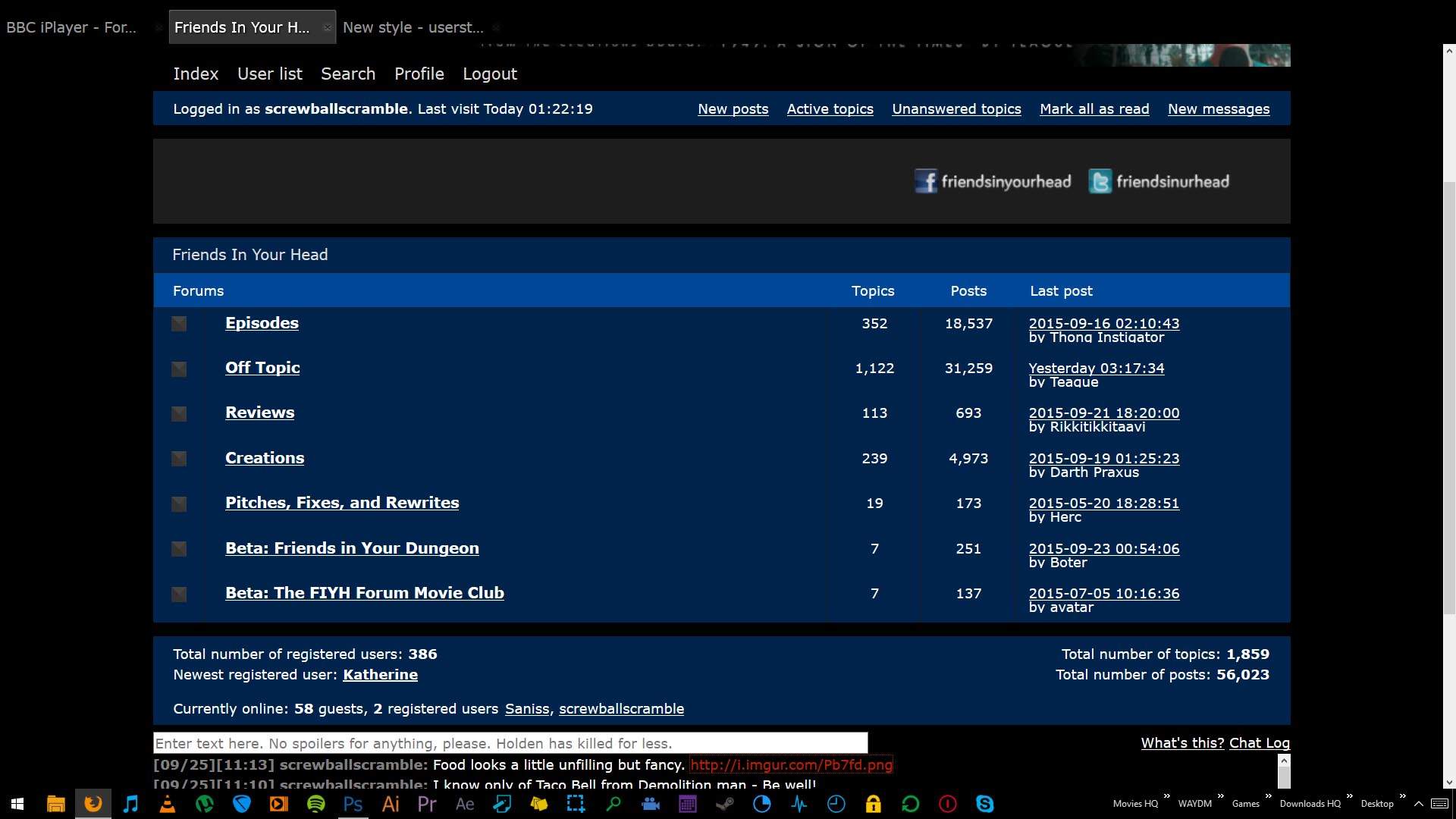Show hidden system tray icons
Screen dimensions: 1456x819
[x=1418, y=804]
